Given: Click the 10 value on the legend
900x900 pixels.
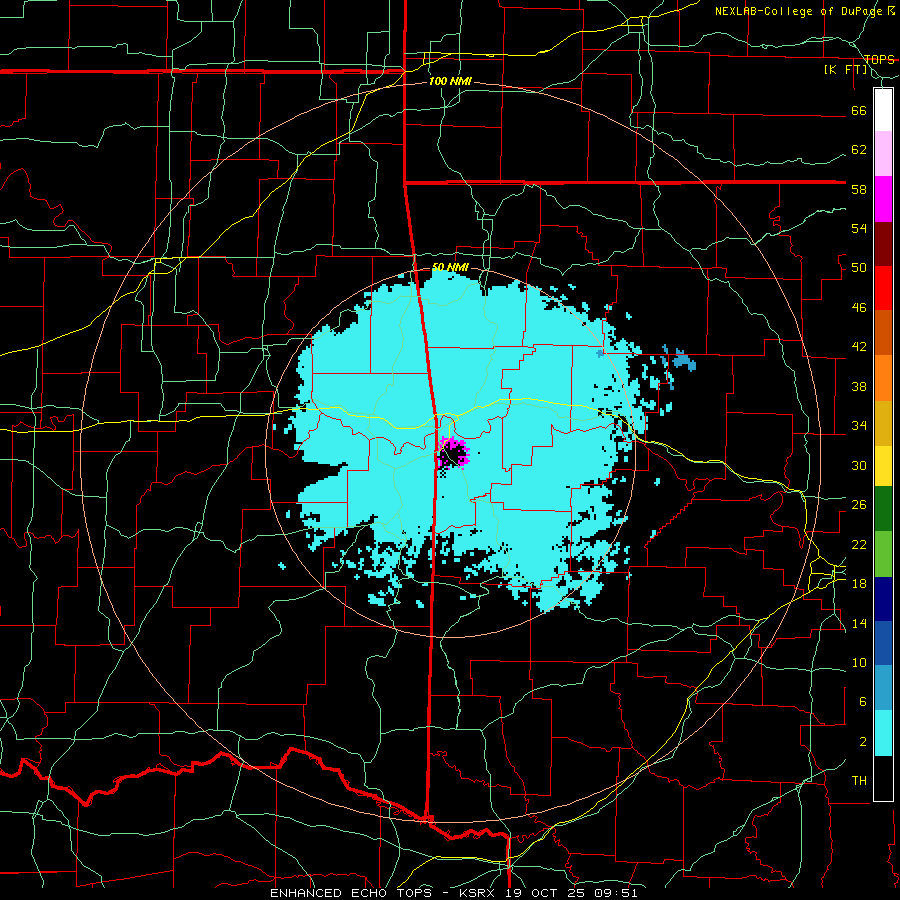Looking at the screenshot, I should click(859, 663).
